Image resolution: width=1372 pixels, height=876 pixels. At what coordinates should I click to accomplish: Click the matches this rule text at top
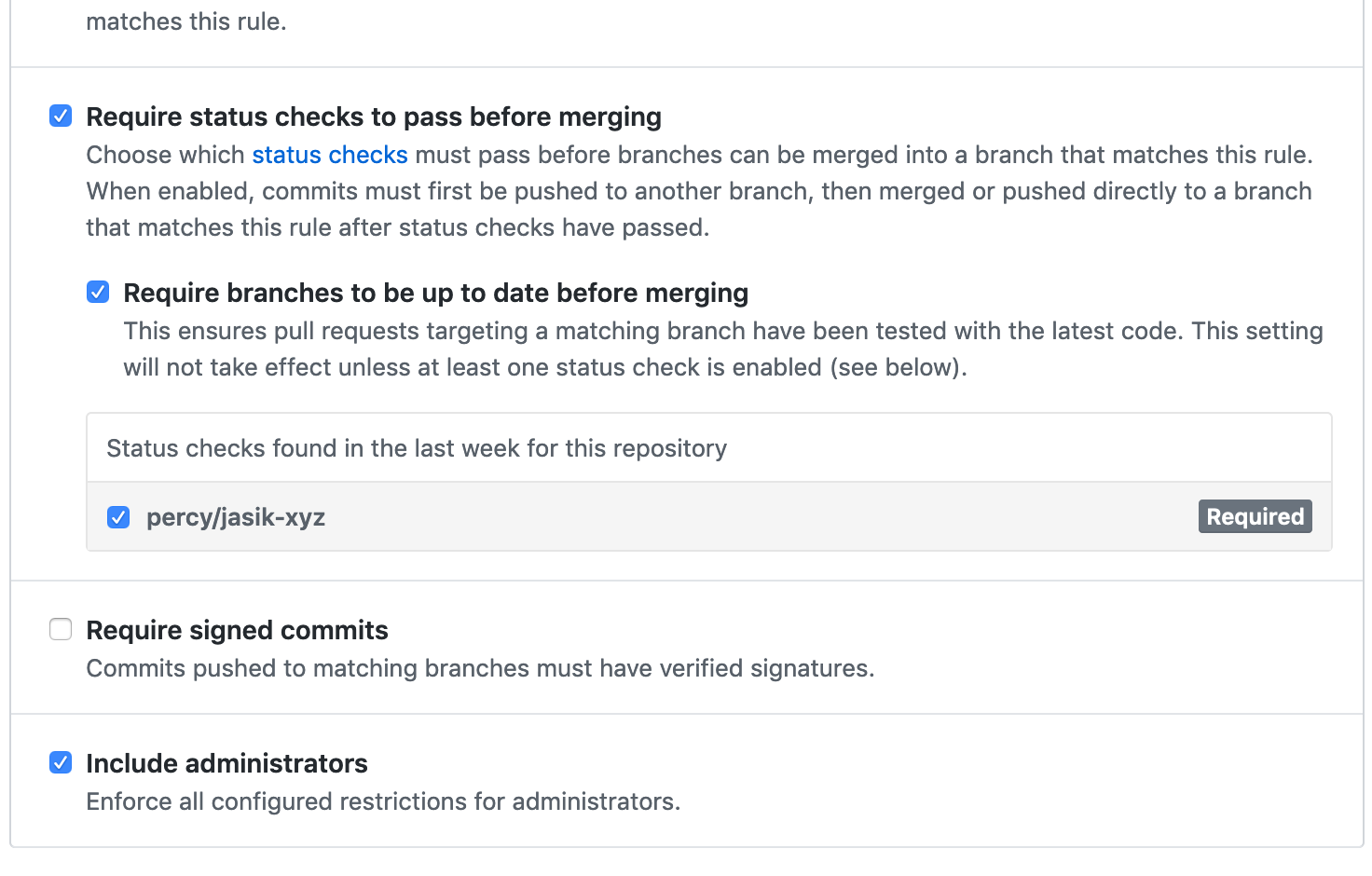tap(186, 21)
